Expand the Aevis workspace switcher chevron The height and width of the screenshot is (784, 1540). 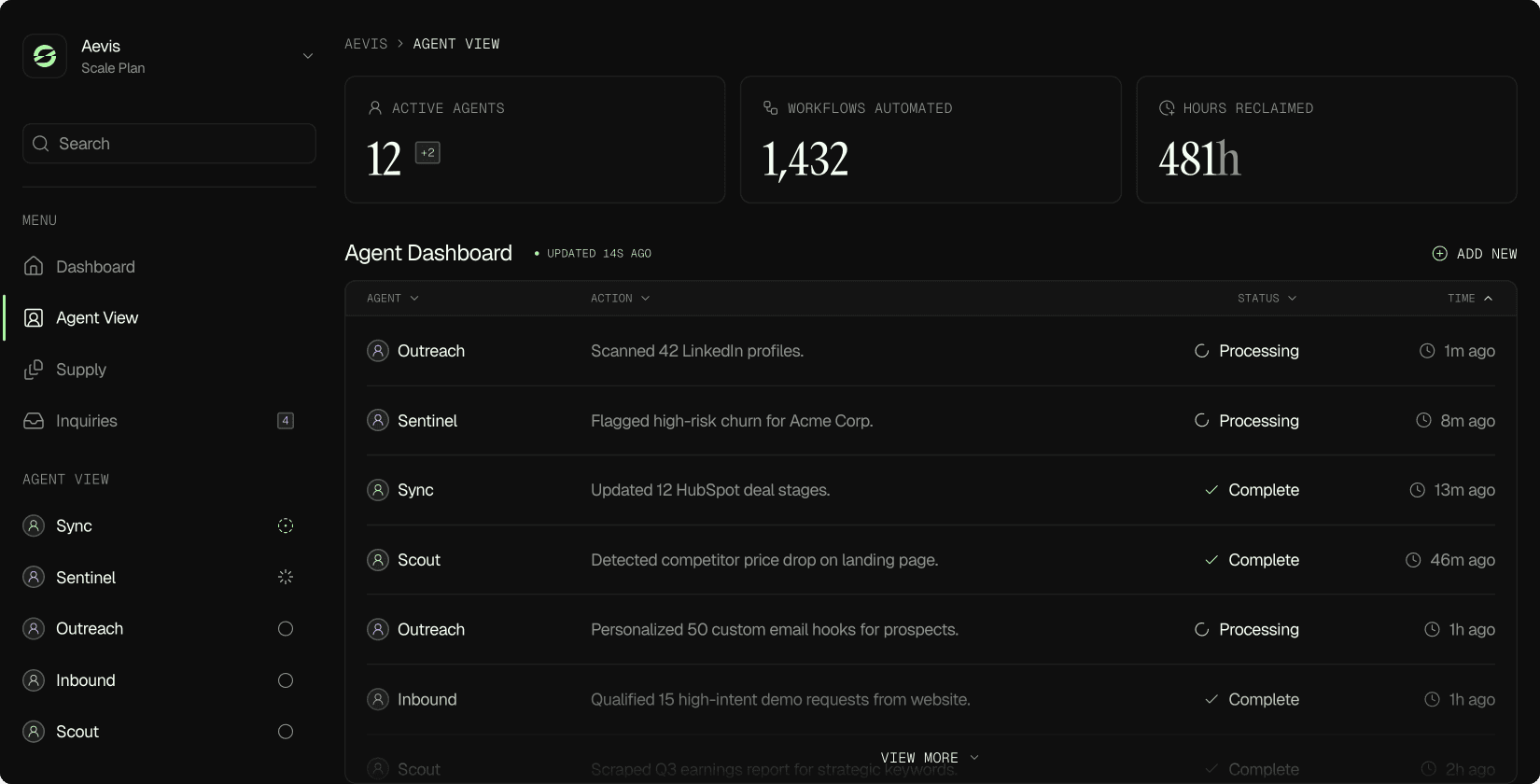pyautogui.click(x=307, y=56)
